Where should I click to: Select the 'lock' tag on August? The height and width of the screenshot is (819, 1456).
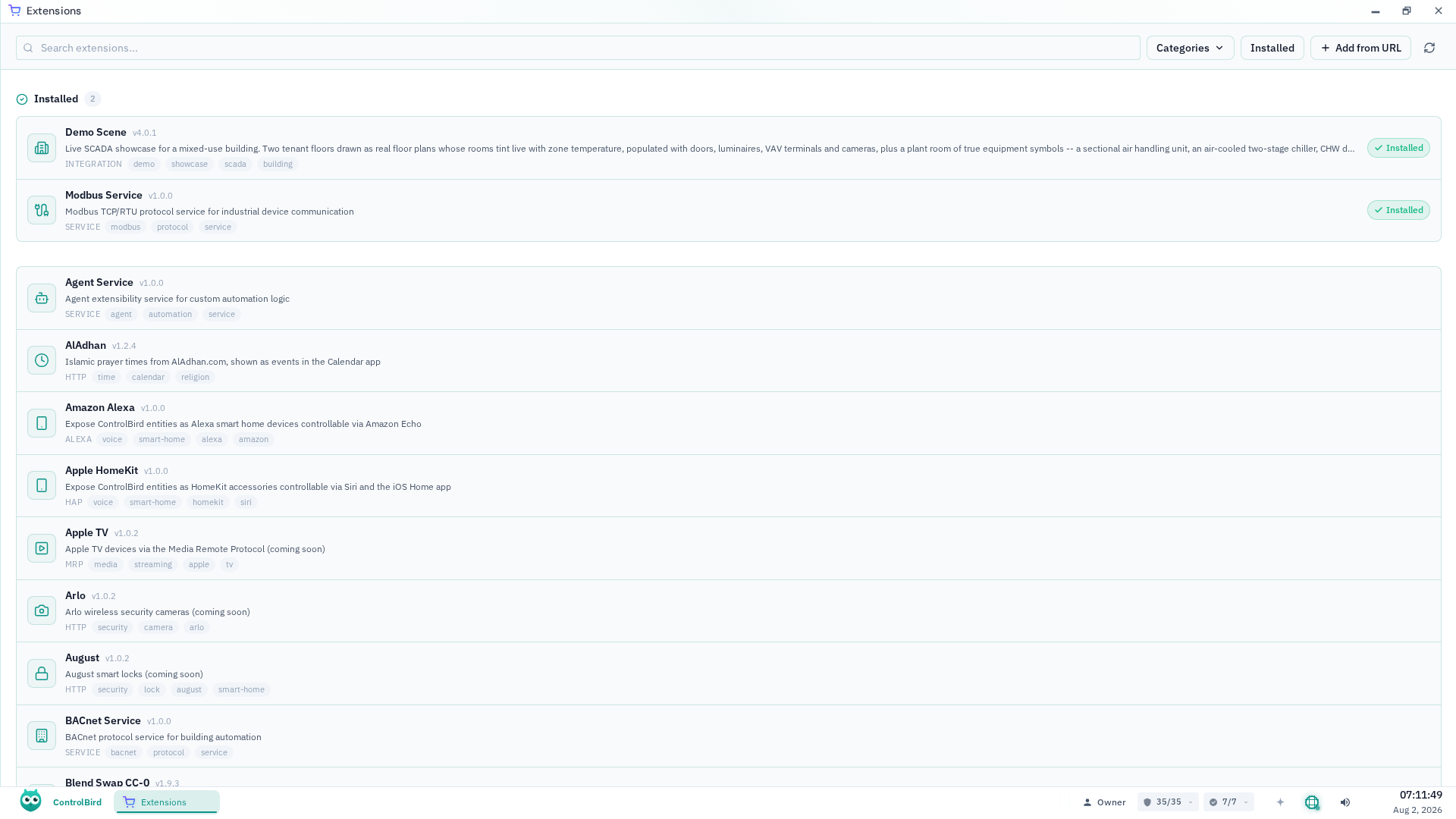152,689
